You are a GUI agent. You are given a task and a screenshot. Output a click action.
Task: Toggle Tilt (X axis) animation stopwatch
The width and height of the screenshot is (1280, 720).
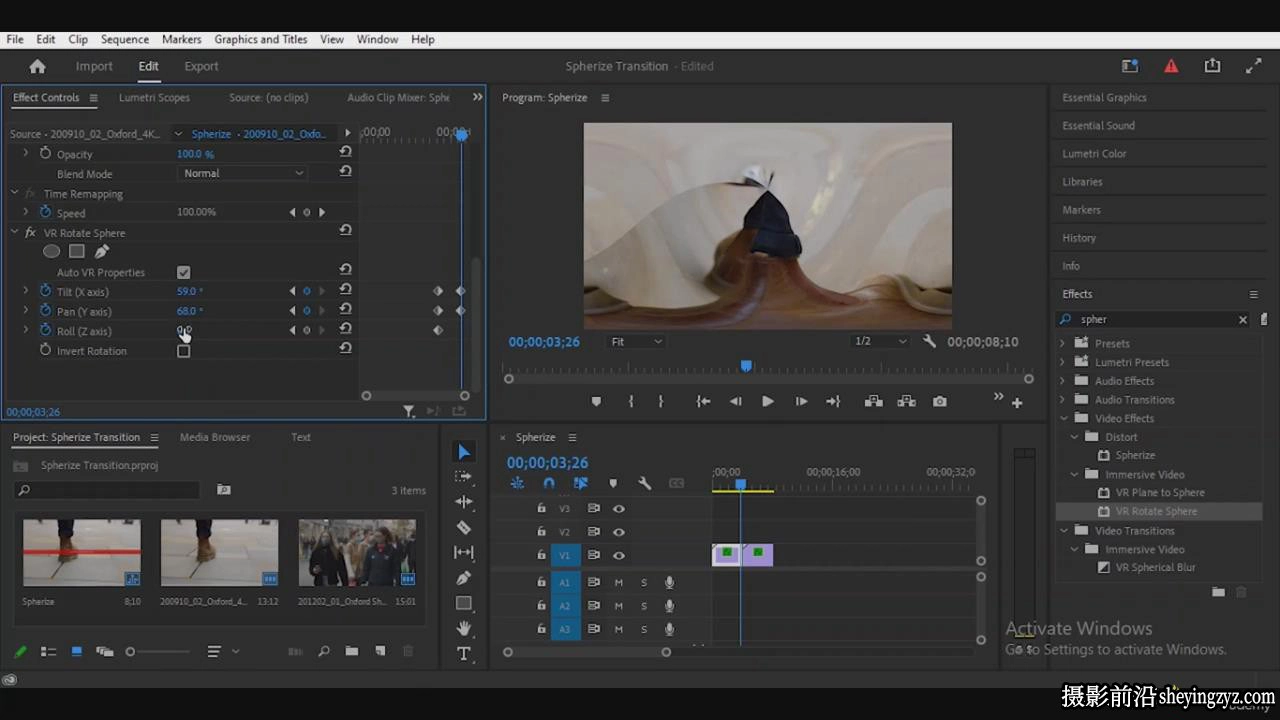coord(45,291)
